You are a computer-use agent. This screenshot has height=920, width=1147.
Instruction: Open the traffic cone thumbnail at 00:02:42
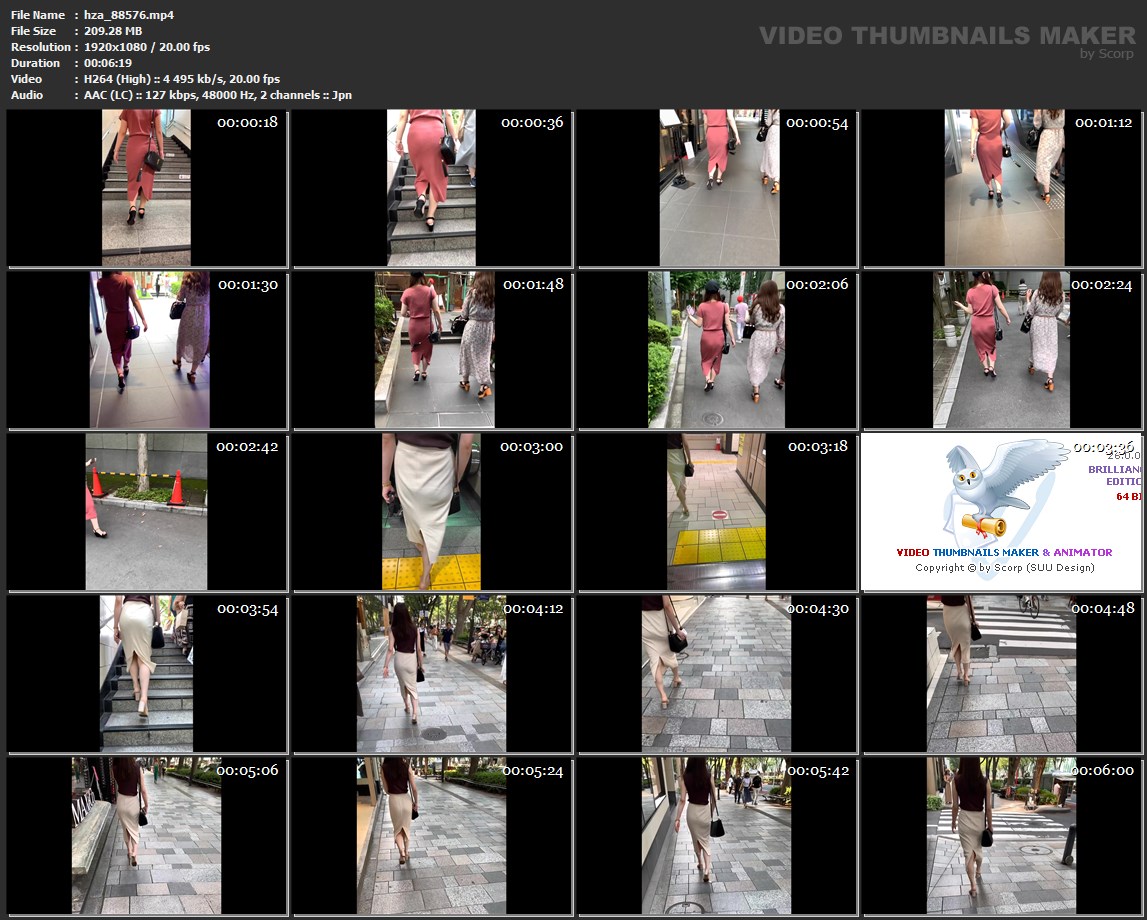[x=146, y=512]
